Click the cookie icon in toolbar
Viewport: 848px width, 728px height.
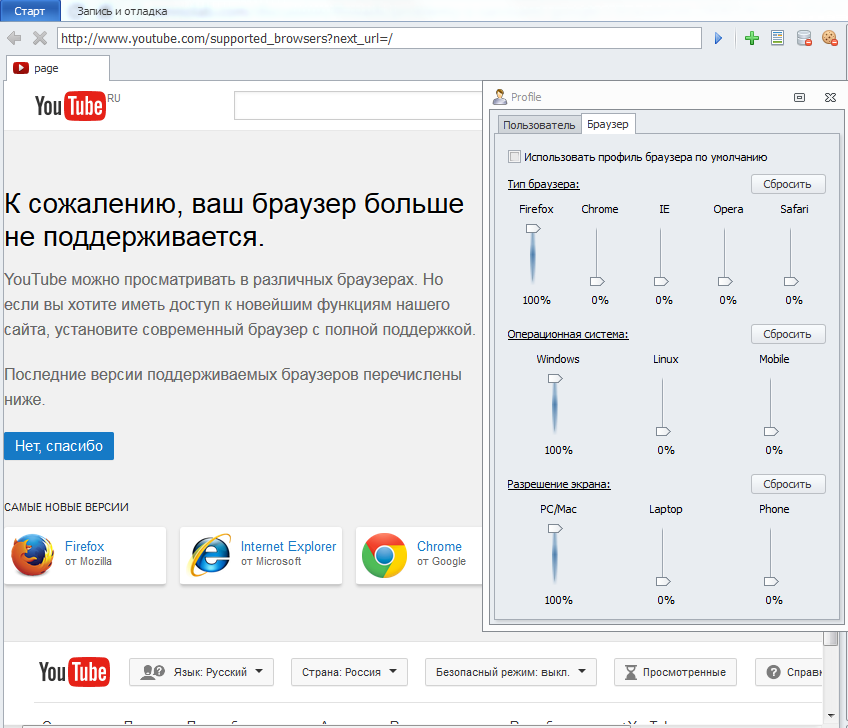830,38
